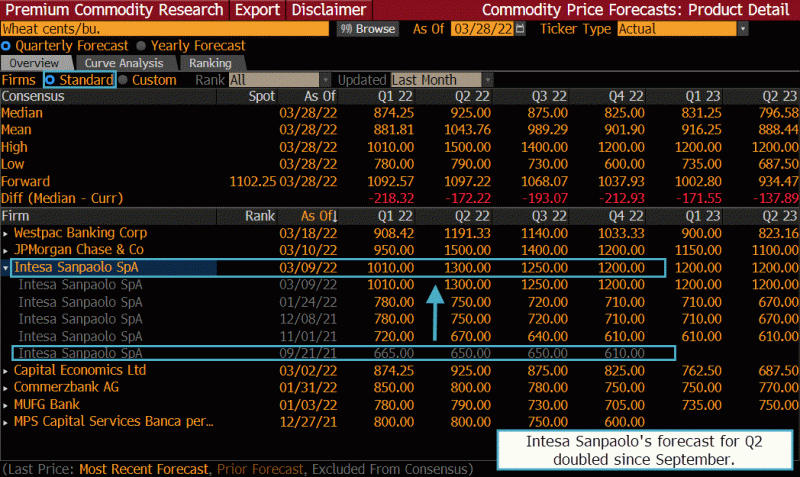Viewport: 800px width, 477px height.
Task: Expand the MPS Capital Services row
Action: click(x=6, y=421)
